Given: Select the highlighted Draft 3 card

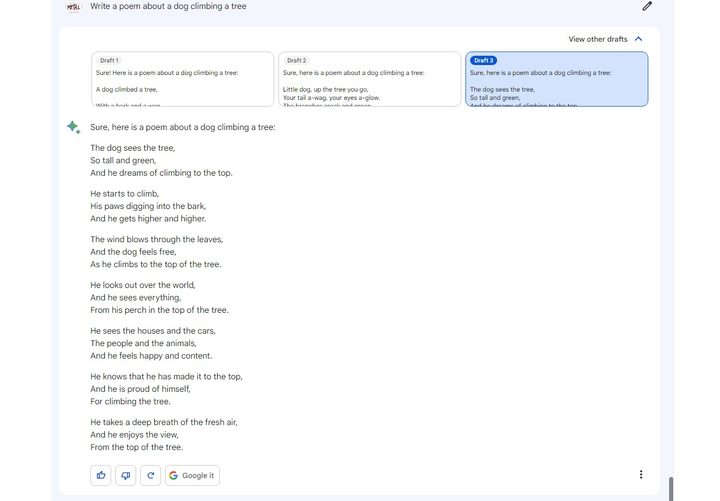Looking at the screenshot, I should (x=557, y=79).
